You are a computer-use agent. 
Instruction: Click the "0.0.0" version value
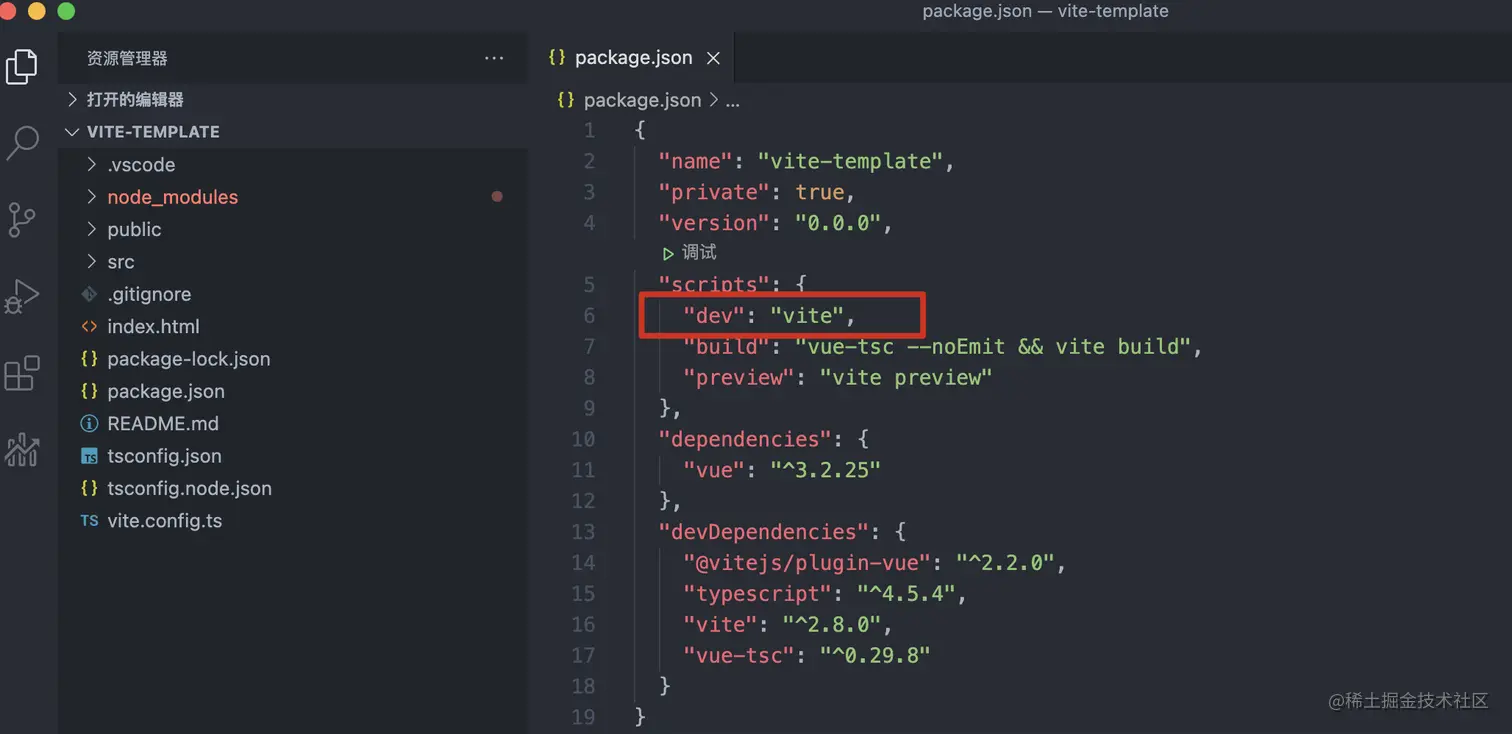click(x=837, y=223)
